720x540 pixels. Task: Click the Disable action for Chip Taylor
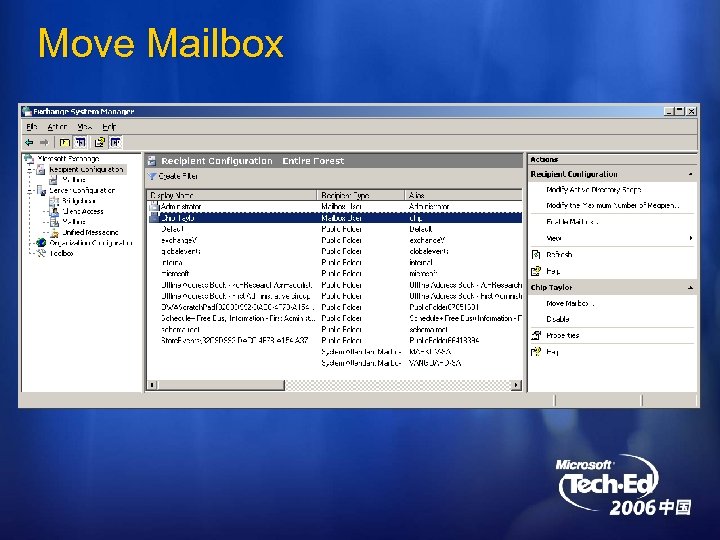tap(557, 319)
